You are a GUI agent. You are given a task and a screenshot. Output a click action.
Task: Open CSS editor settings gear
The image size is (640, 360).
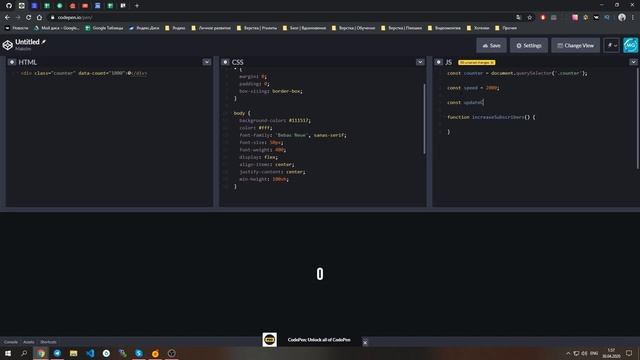[225, 62]
